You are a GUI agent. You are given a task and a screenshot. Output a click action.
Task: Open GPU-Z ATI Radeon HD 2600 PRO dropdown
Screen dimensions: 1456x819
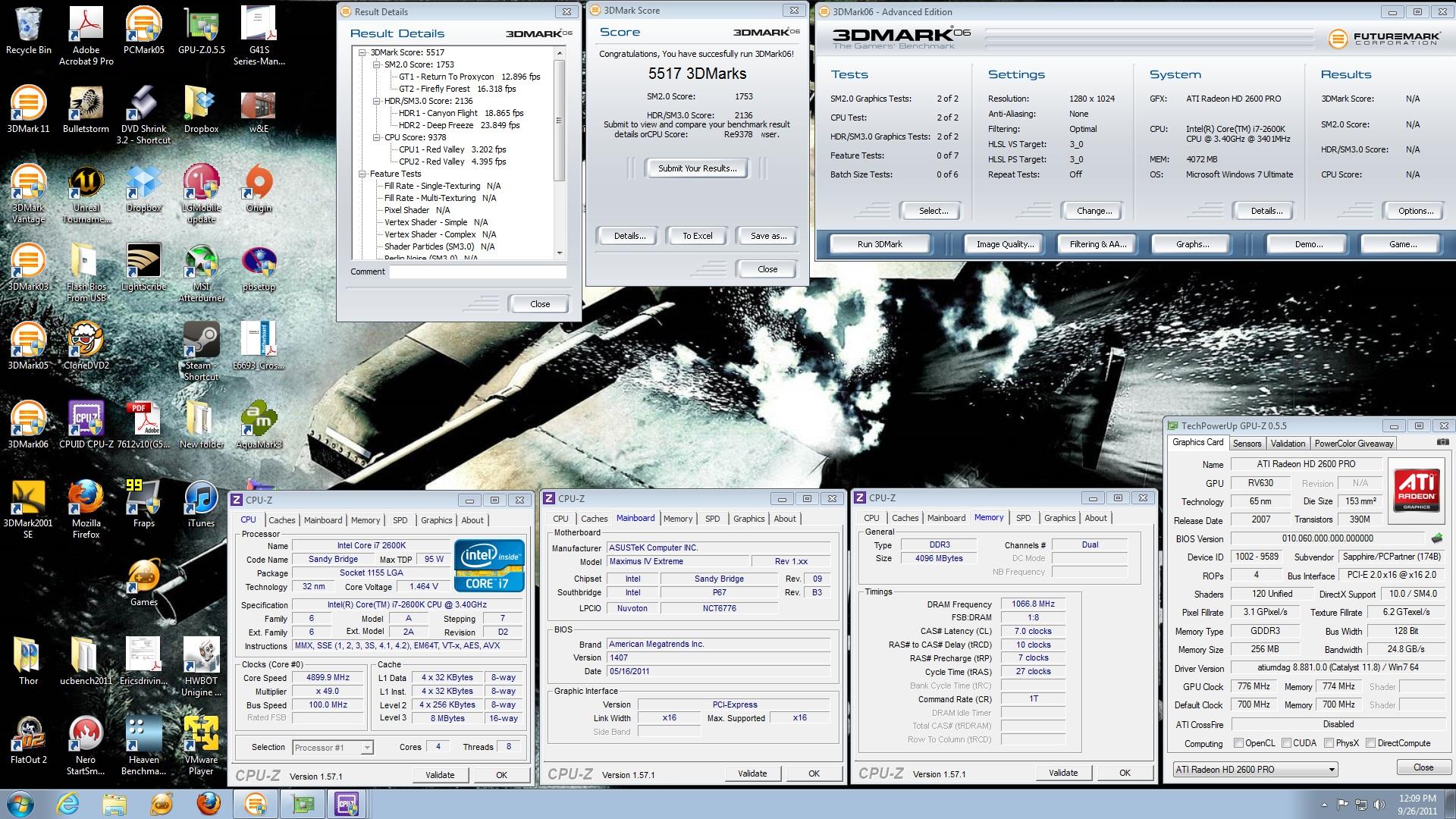[x=1255, y=770]
